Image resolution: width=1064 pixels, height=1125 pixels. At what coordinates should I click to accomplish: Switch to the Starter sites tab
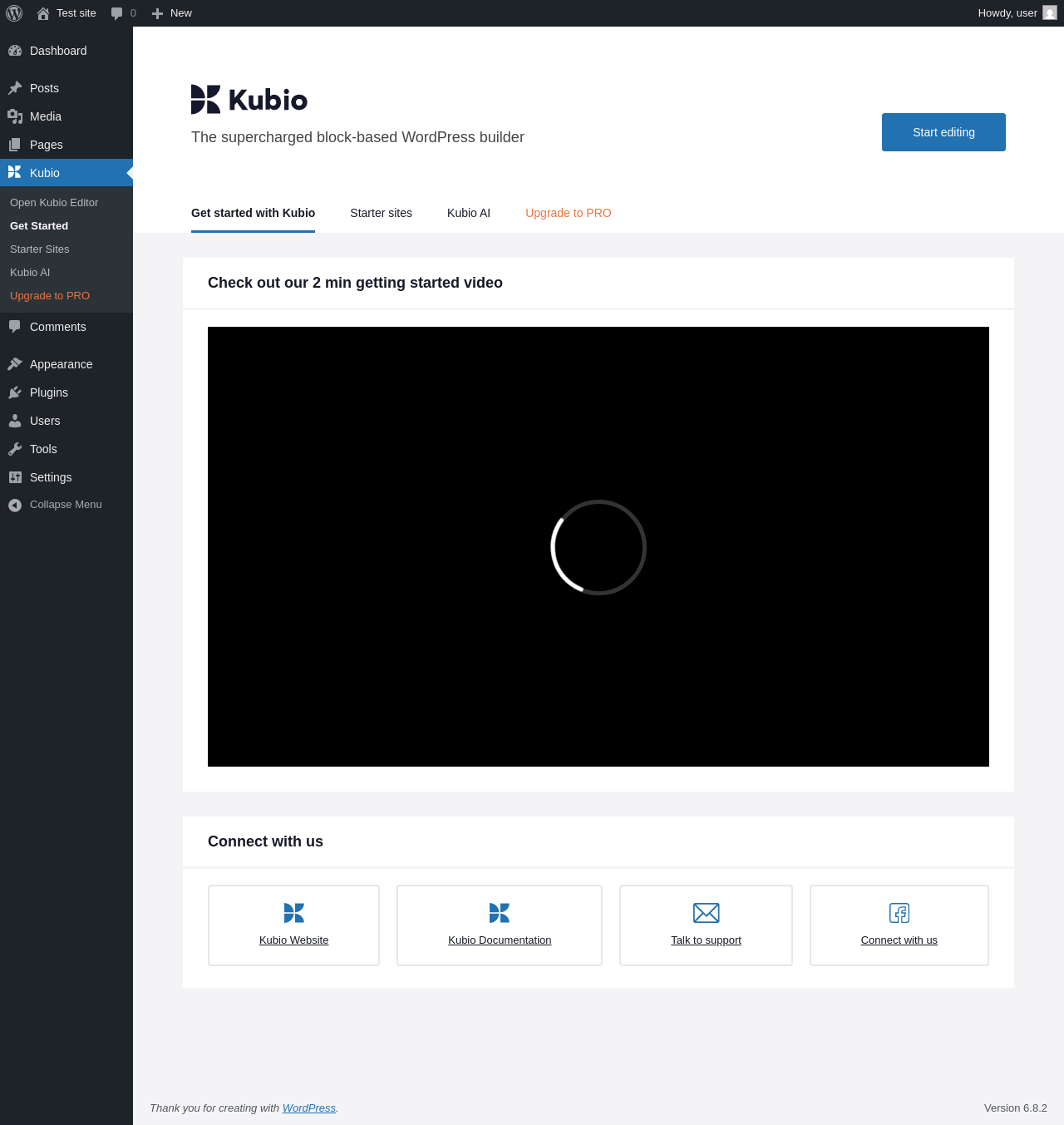(x=381, y=213)
